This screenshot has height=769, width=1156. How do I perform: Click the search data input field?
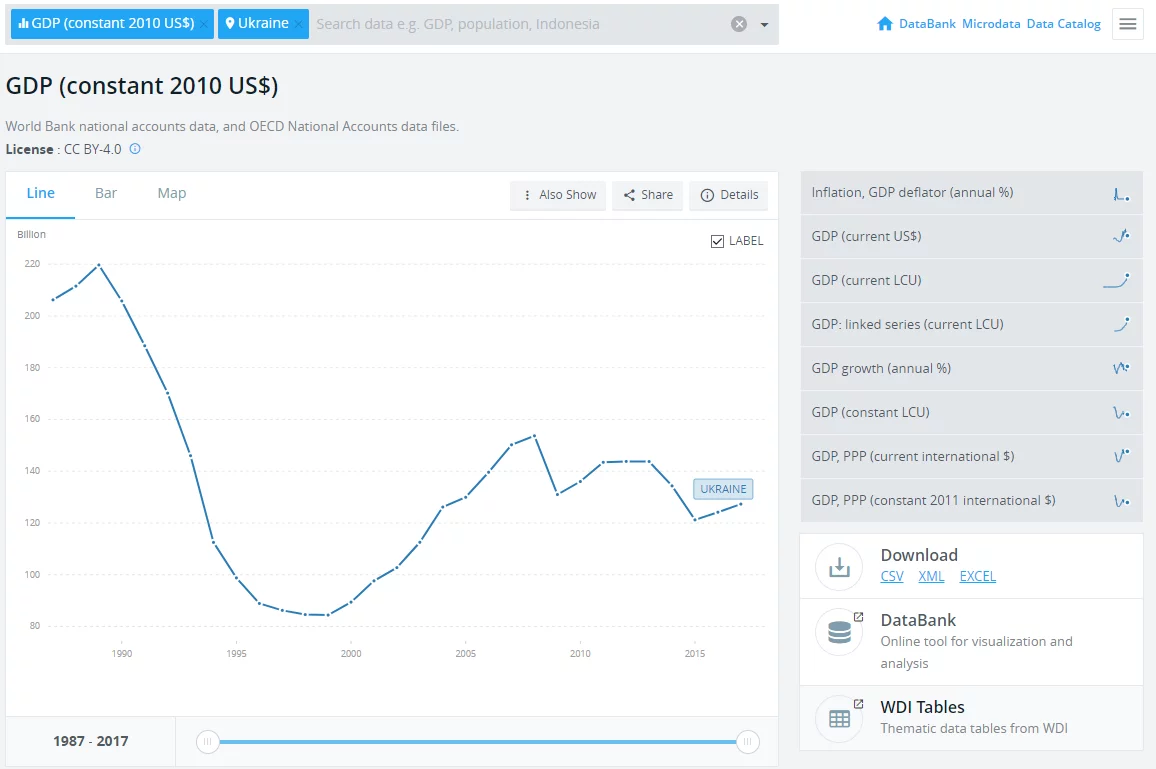[520, 24]
